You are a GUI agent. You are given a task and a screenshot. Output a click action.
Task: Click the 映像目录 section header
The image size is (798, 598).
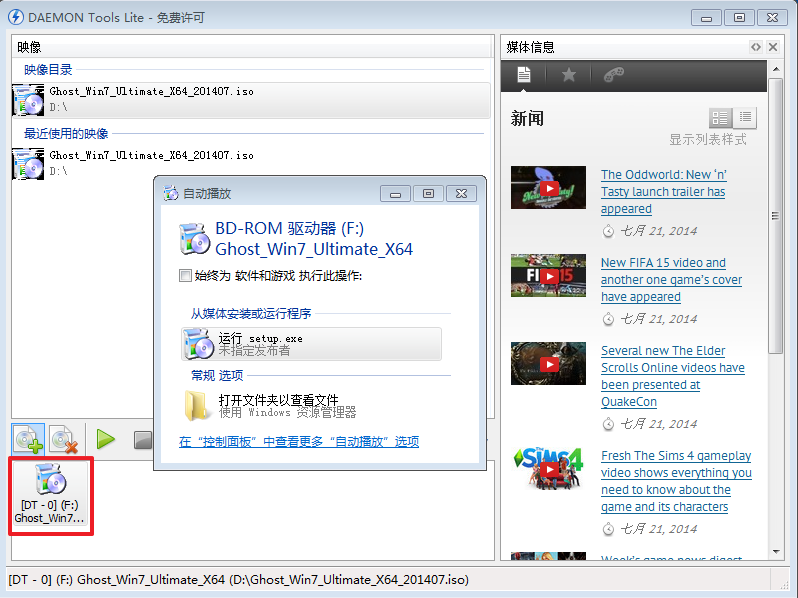coord(48,70)
